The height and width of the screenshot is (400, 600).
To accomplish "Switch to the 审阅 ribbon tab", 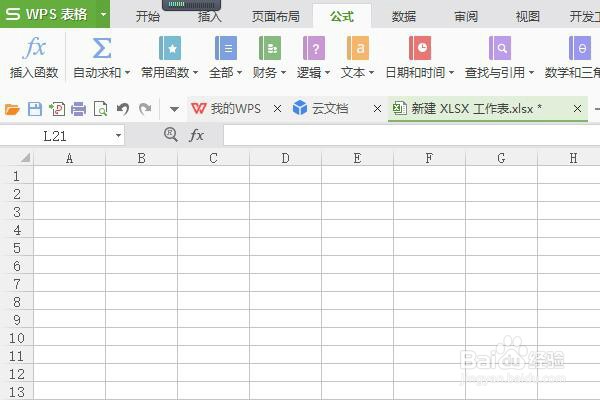I will pyautogui.click(x=466, y=16).
